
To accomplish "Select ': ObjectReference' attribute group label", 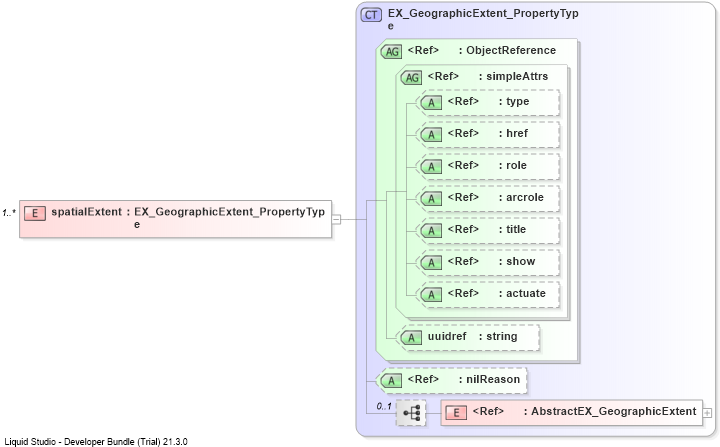I will pyautogui.click(x=507, y=51).
